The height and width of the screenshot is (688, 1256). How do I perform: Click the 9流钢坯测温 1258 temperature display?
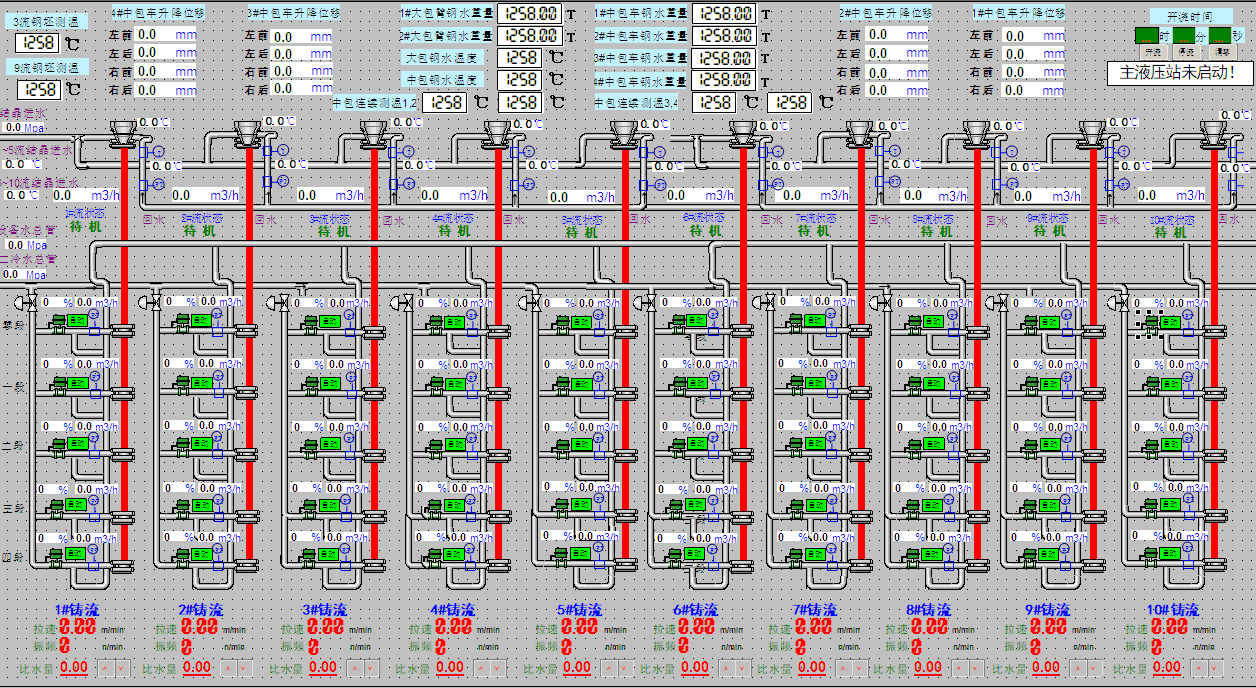tap(38, 89)
